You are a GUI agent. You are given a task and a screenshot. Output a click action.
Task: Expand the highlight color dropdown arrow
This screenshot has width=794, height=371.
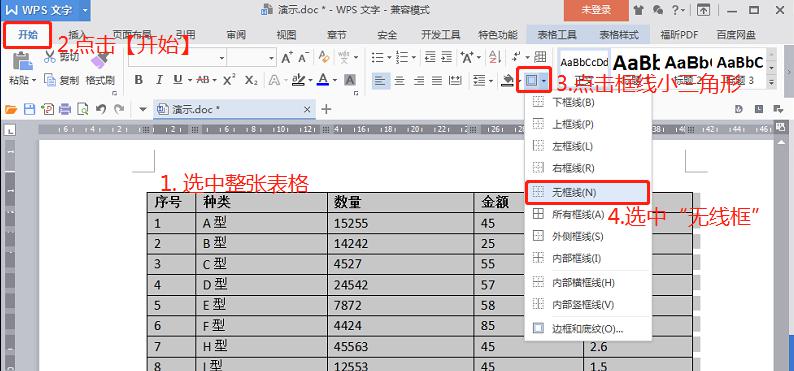coord(310,80)
